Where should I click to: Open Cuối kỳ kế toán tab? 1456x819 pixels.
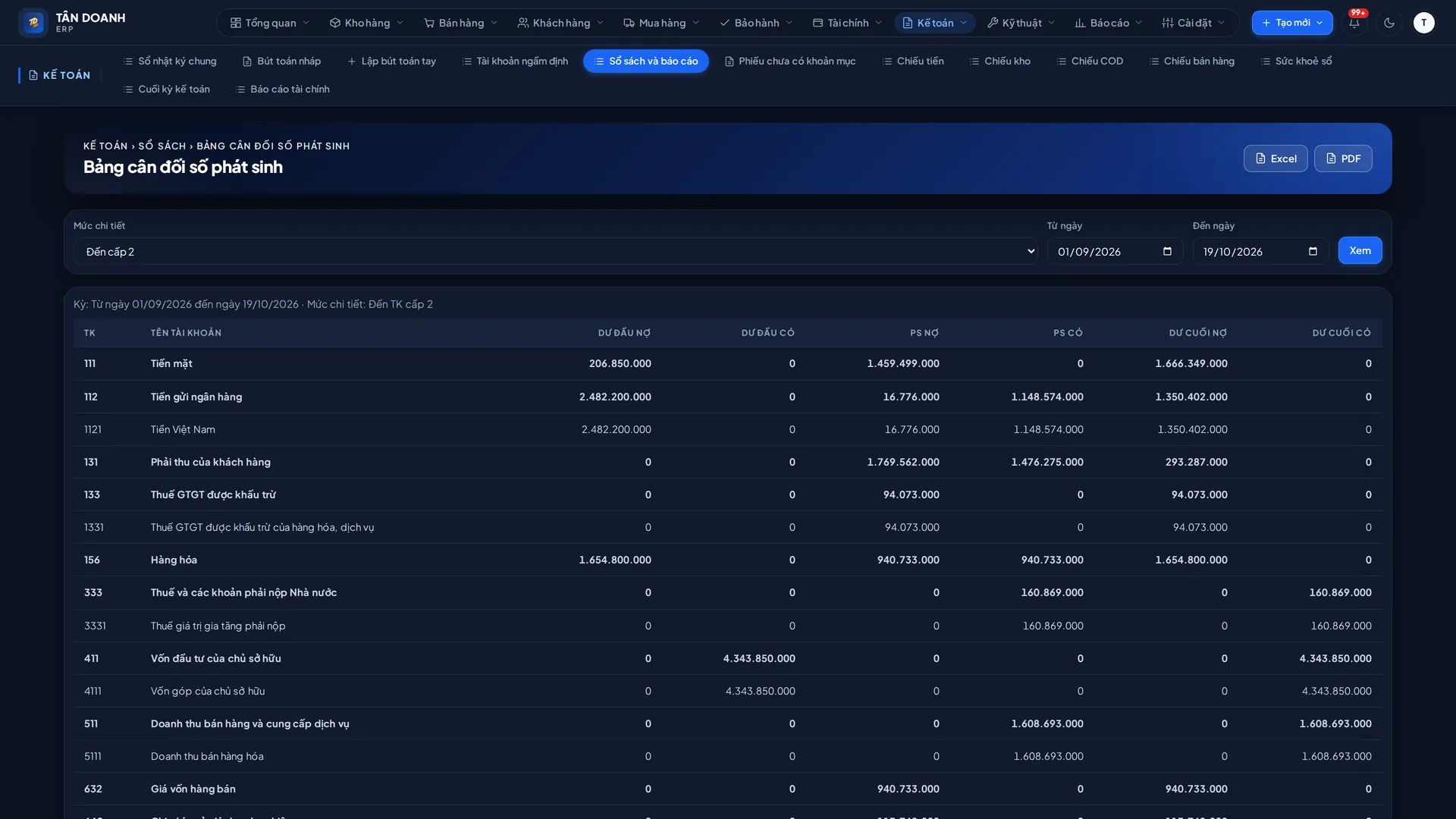166,89
